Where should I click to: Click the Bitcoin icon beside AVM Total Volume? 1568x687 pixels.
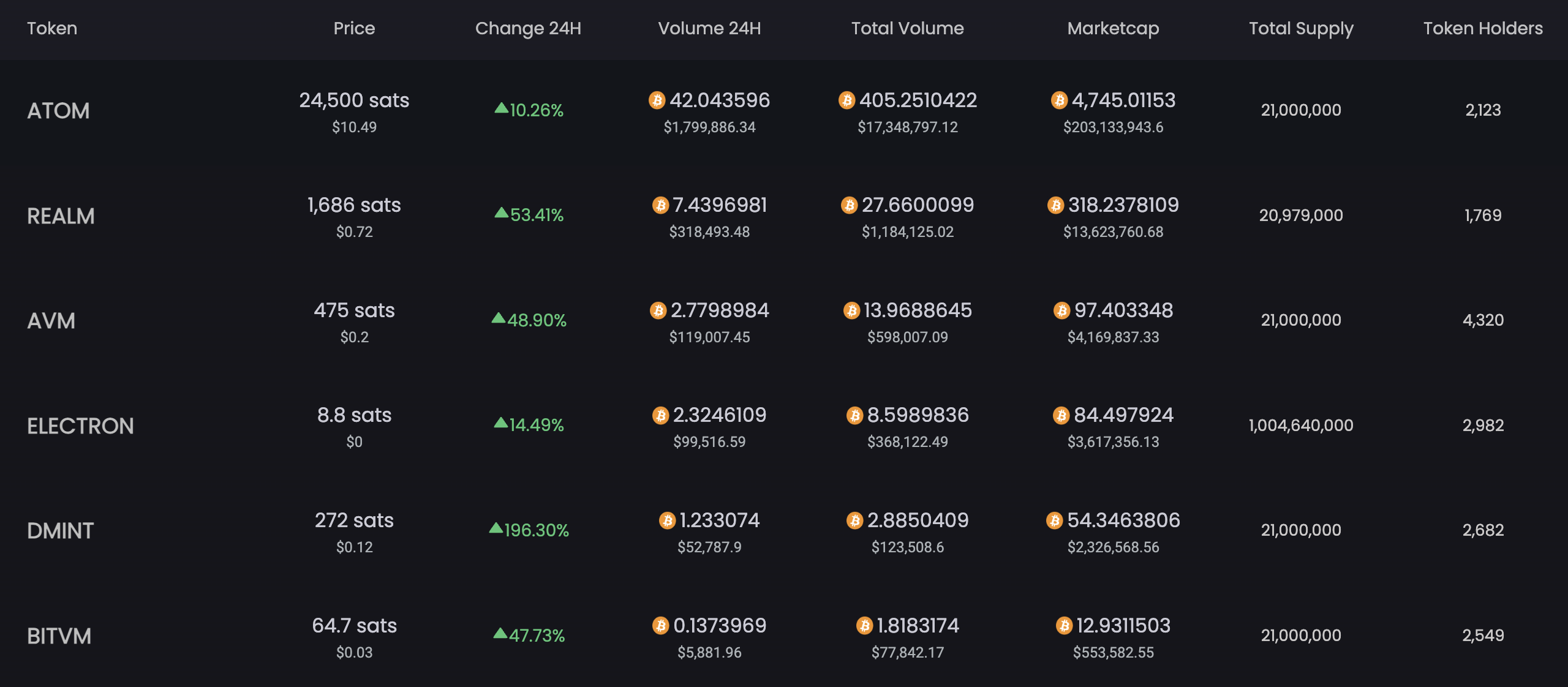click(851, 310)
